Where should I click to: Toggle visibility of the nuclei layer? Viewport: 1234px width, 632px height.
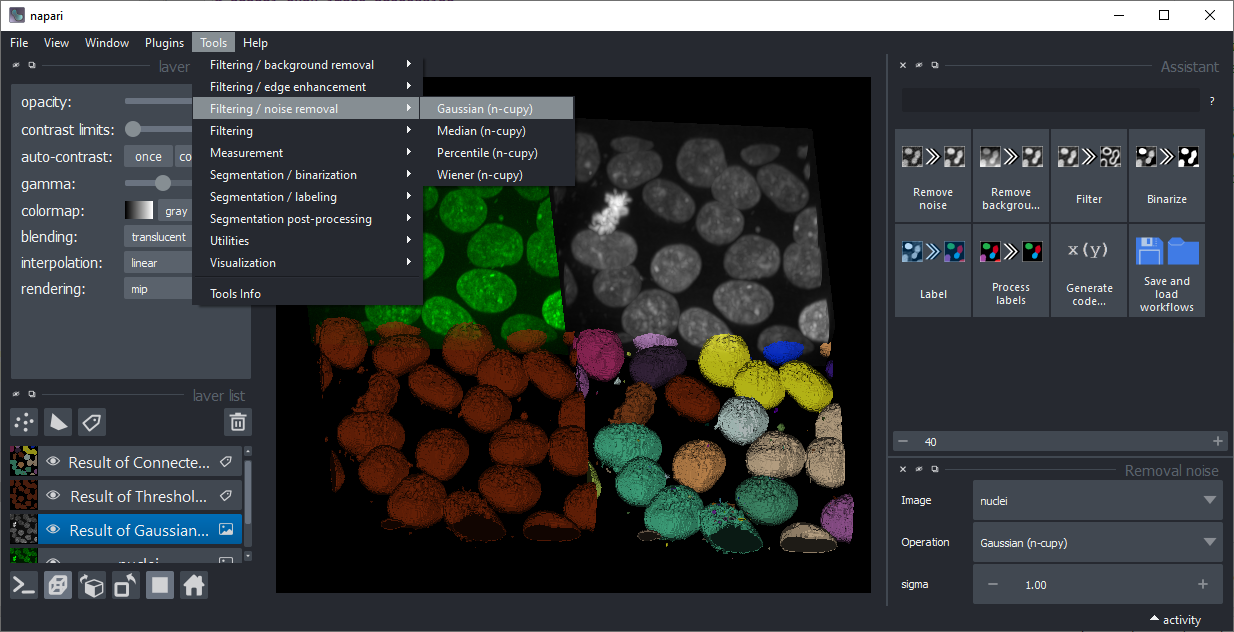[x=55, y=561]
